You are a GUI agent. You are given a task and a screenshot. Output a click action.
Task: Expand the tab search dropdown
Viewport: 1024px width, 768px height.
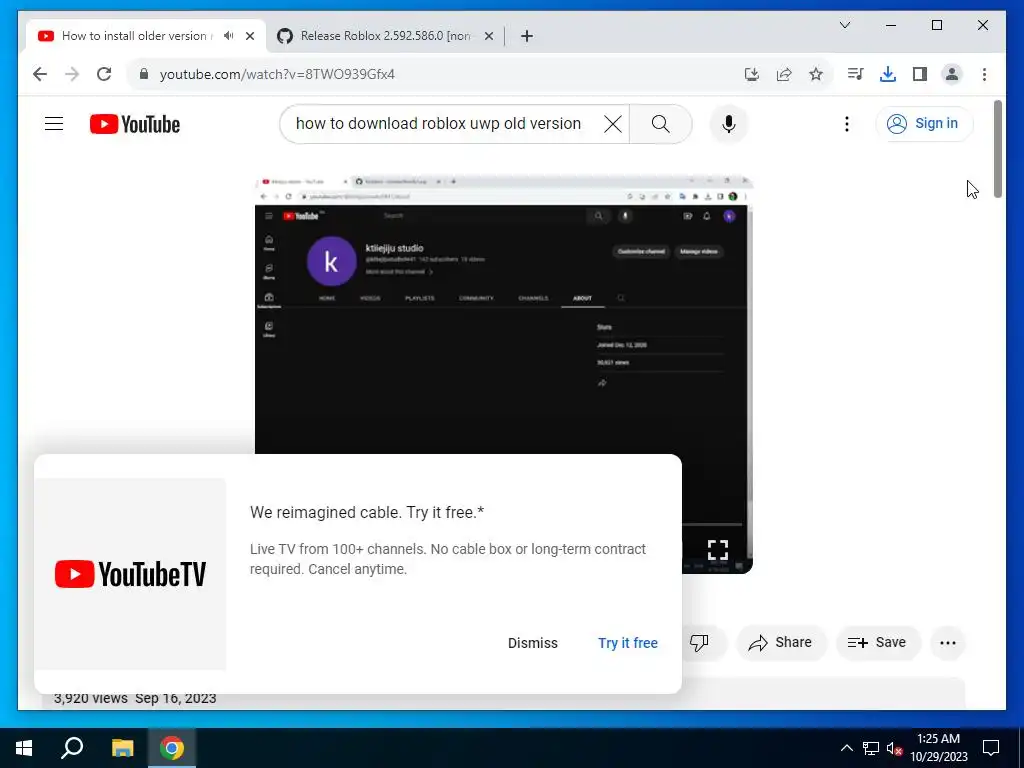click(844, 25)
